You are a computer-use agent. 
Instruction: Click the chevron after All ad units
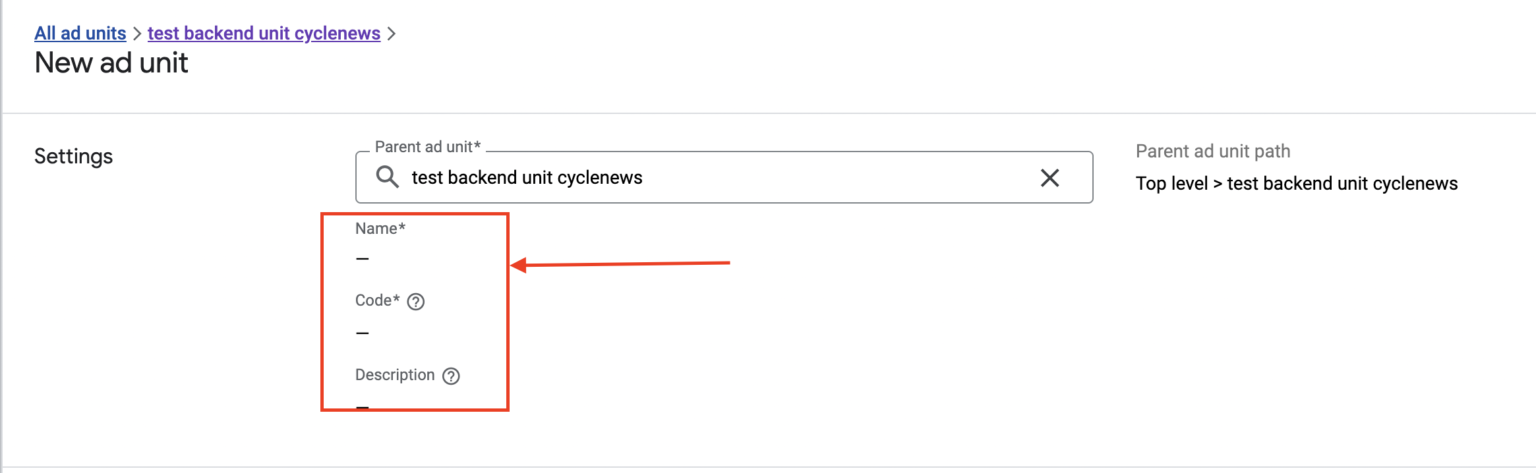(x=137, y=34)
